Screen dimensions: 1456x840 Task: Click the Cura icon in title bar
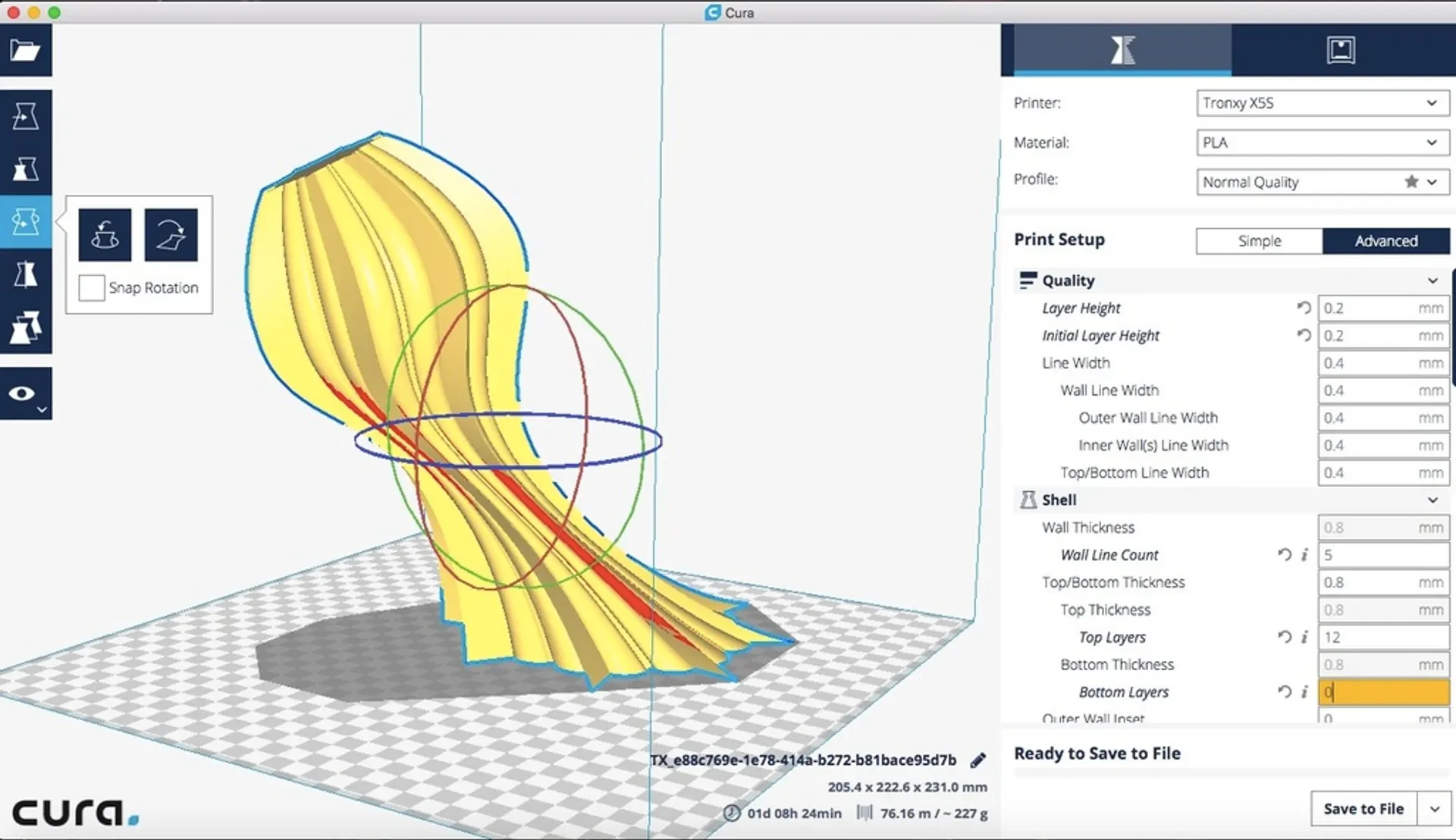[x=712, y=12]
